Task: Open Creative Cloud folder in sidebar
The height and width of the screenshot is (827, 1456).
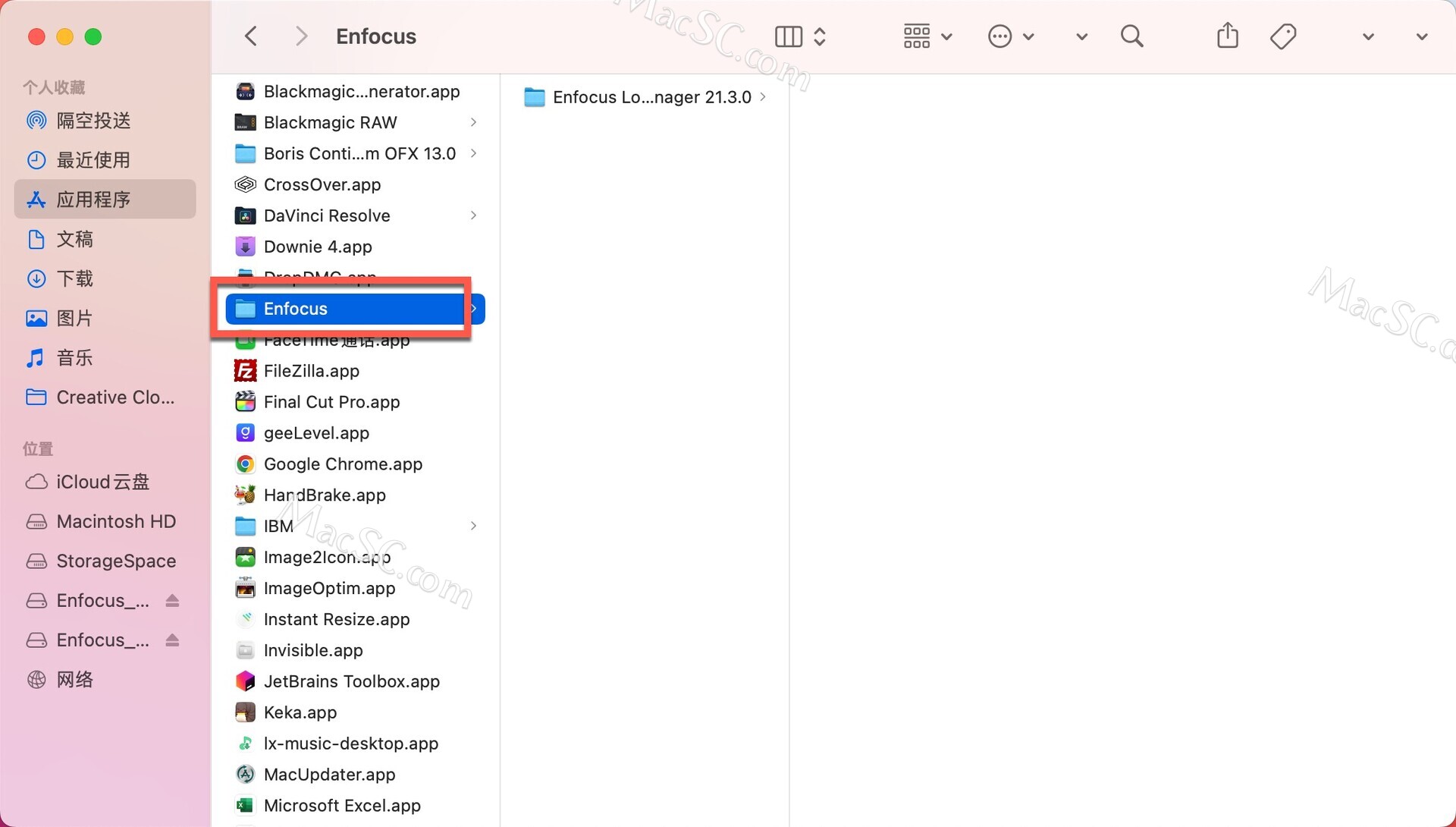Action: (105, 397)
